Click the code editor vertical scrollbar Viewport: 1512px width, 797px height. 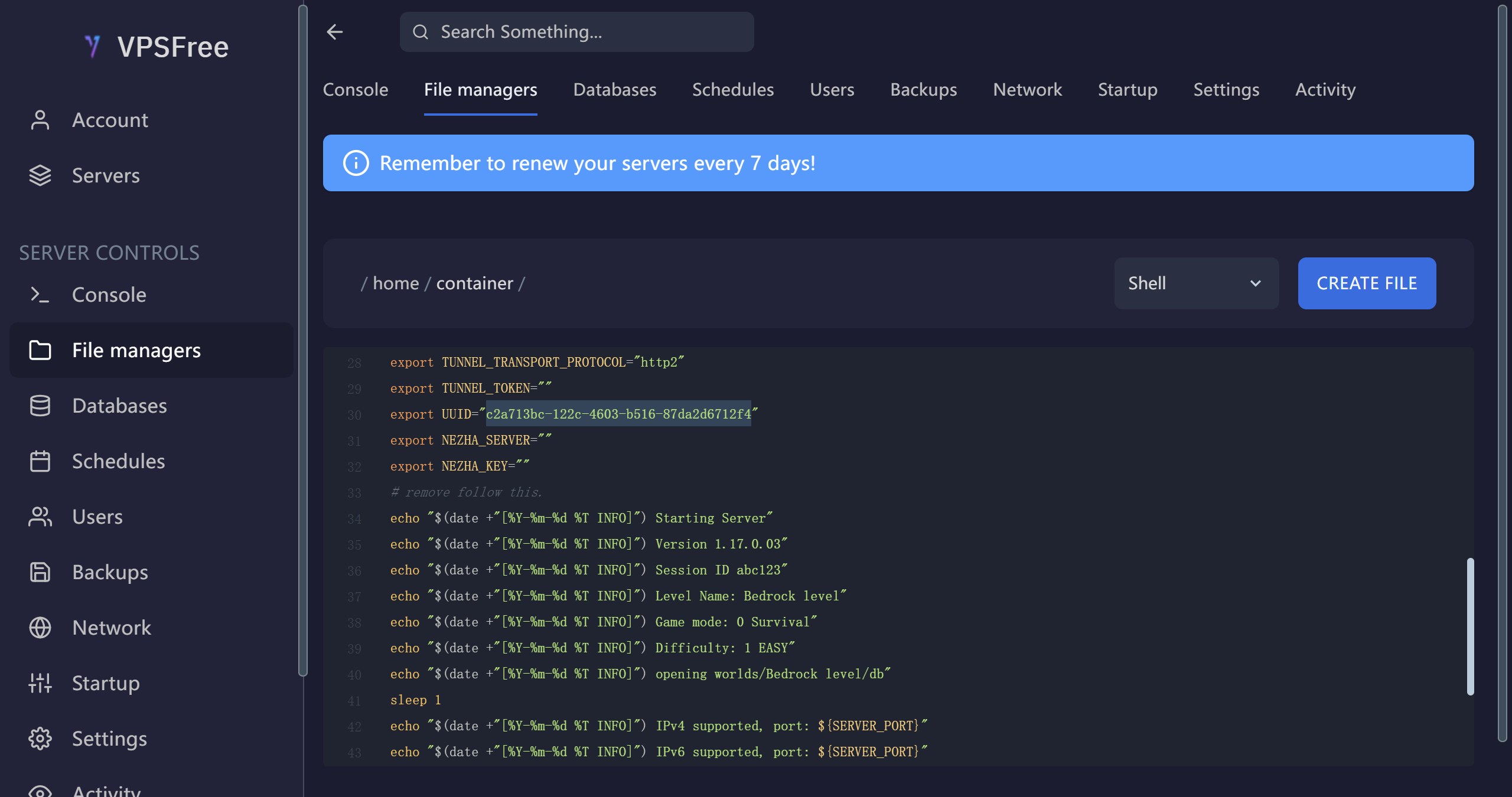click(1470, 626)
